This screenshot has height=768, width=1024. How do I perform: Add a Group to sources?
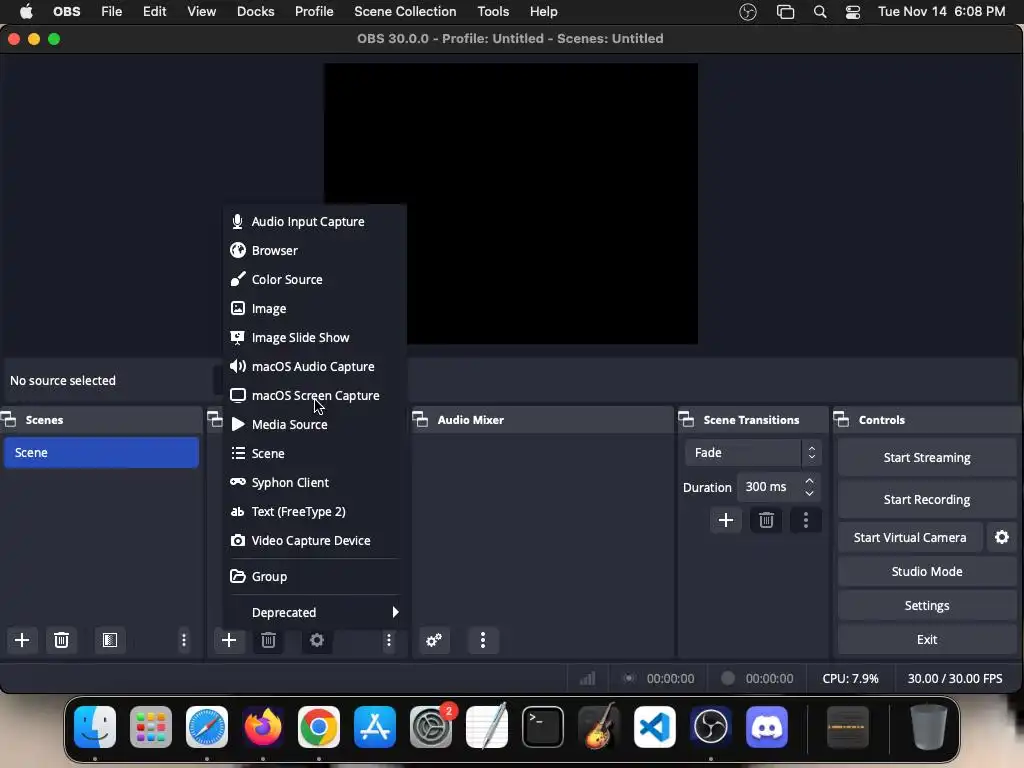(315, 576)
